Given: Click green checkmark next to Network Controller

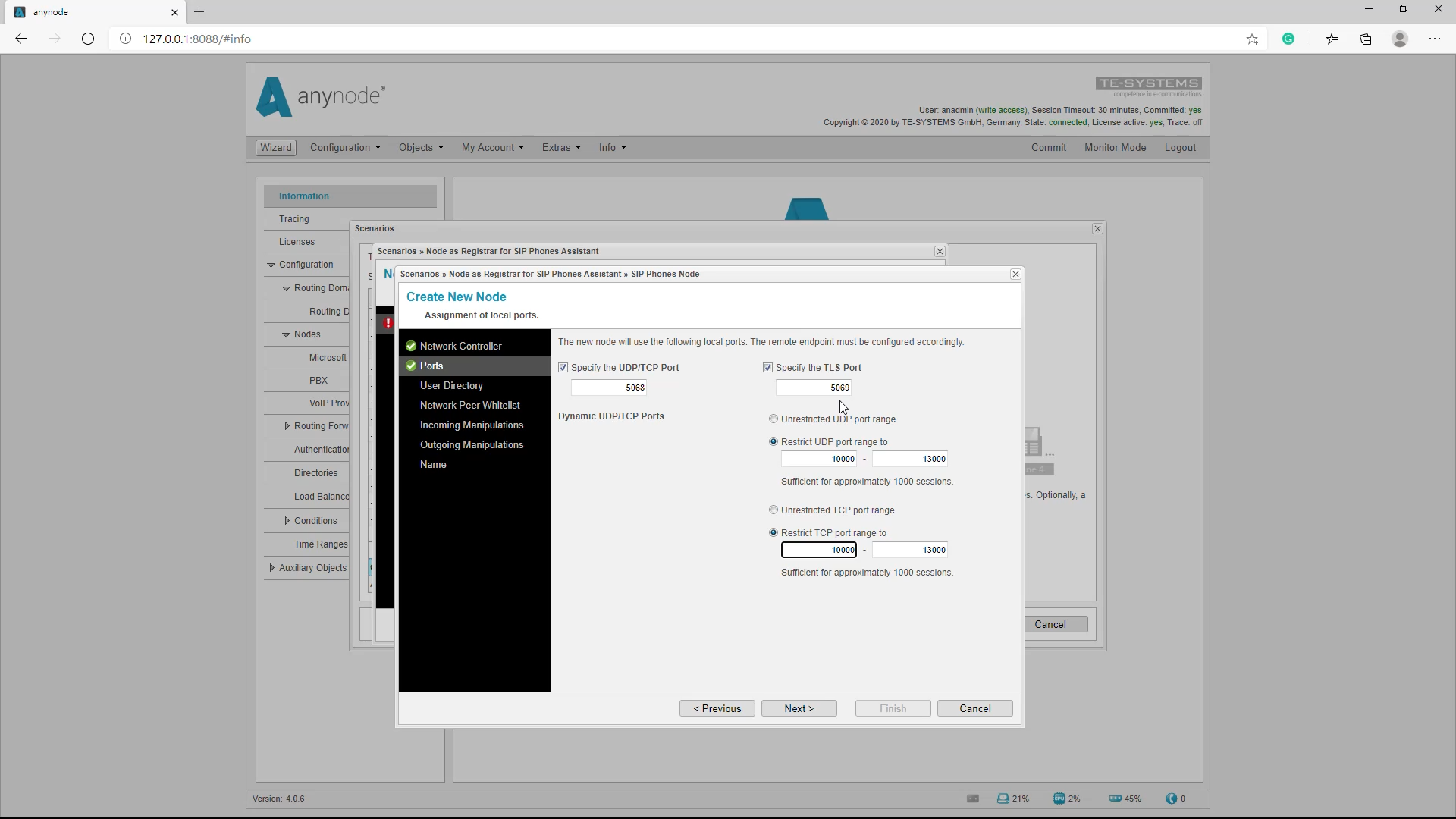Looking at the screenshot, I should [411, 346].
